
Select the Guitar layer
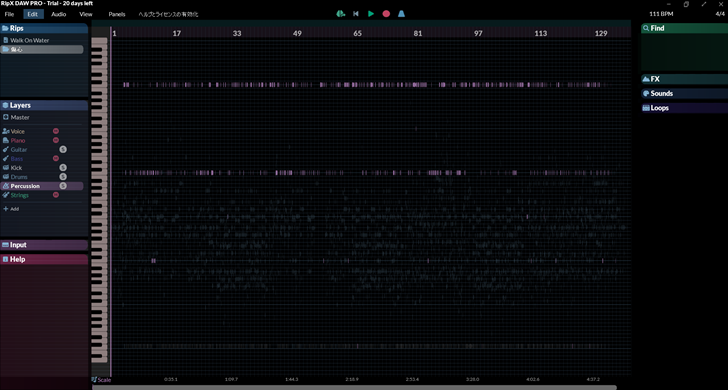(19, 150)
